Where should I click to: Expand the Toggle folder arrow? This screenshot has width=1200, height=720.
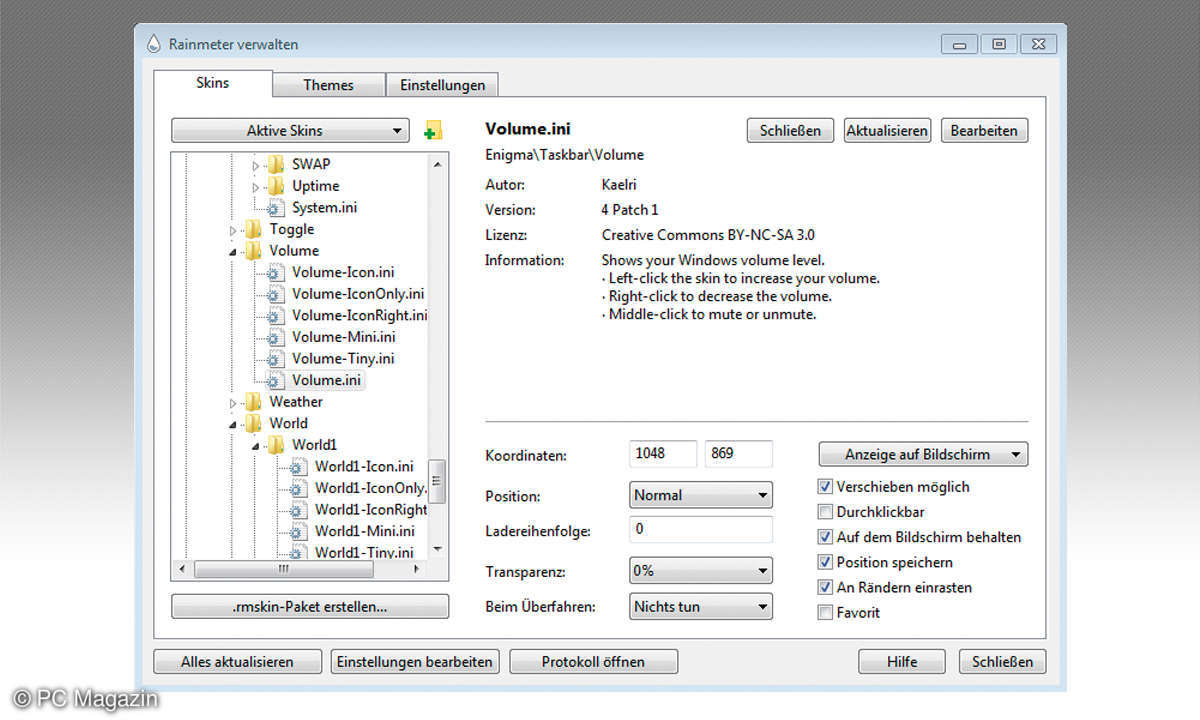234,229
